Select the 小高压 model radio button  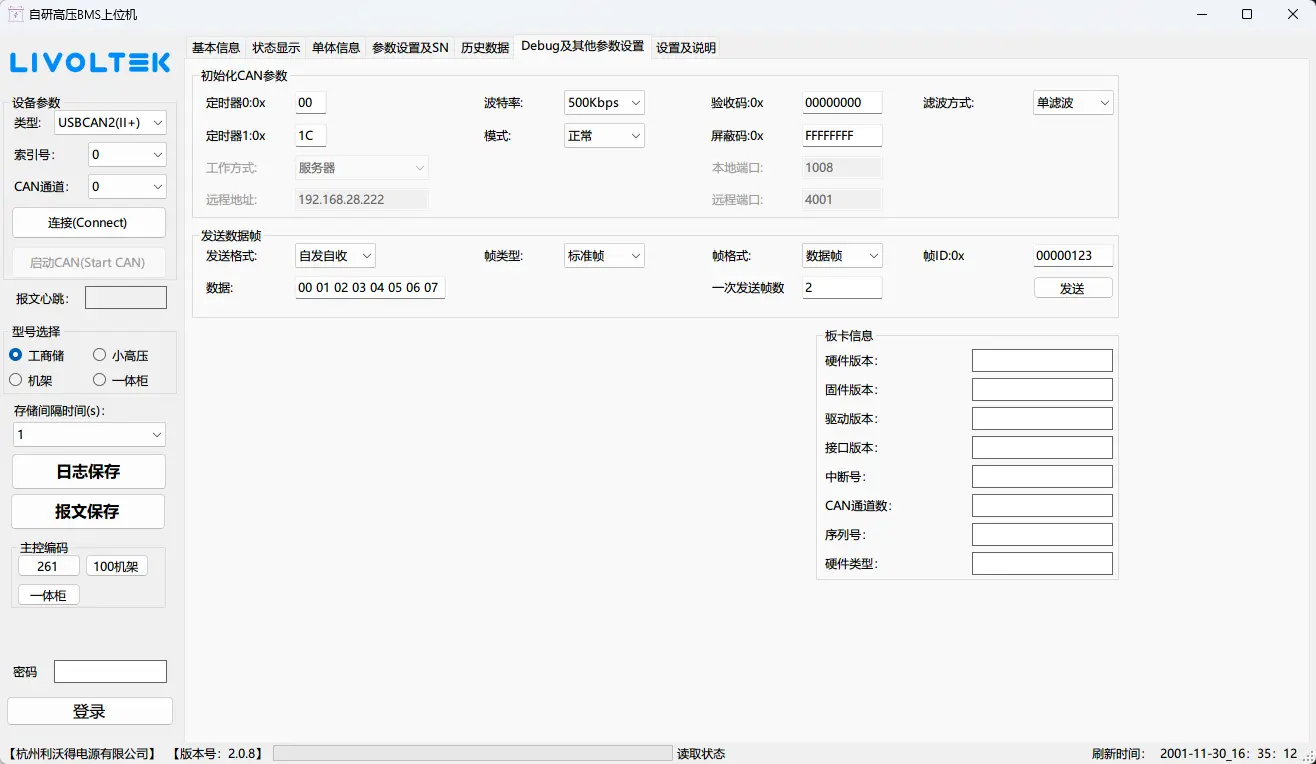tap(100, 355)
